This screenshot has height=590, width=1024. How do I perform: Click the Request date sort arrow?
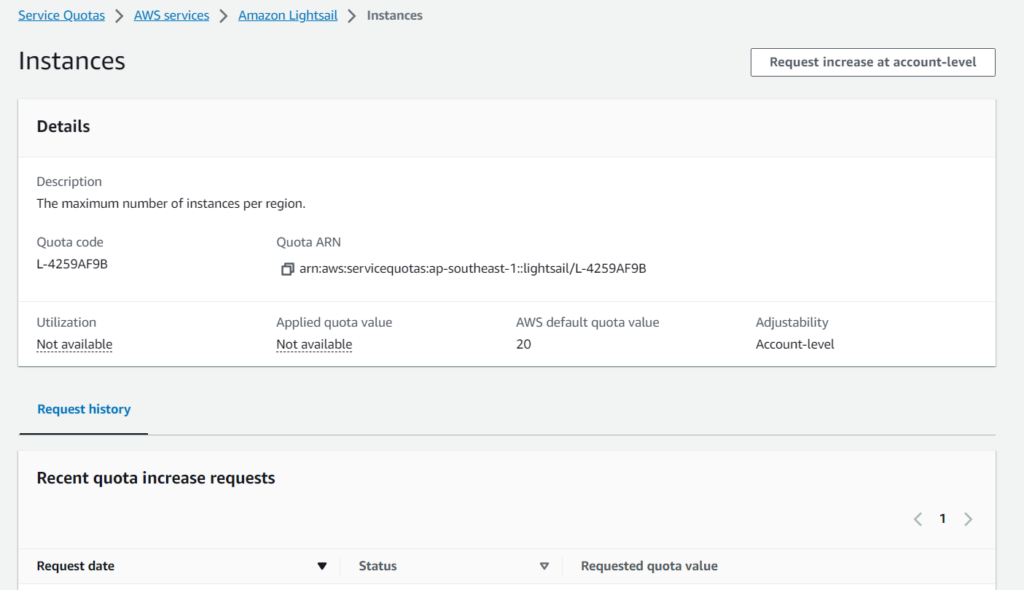[322, 566]
